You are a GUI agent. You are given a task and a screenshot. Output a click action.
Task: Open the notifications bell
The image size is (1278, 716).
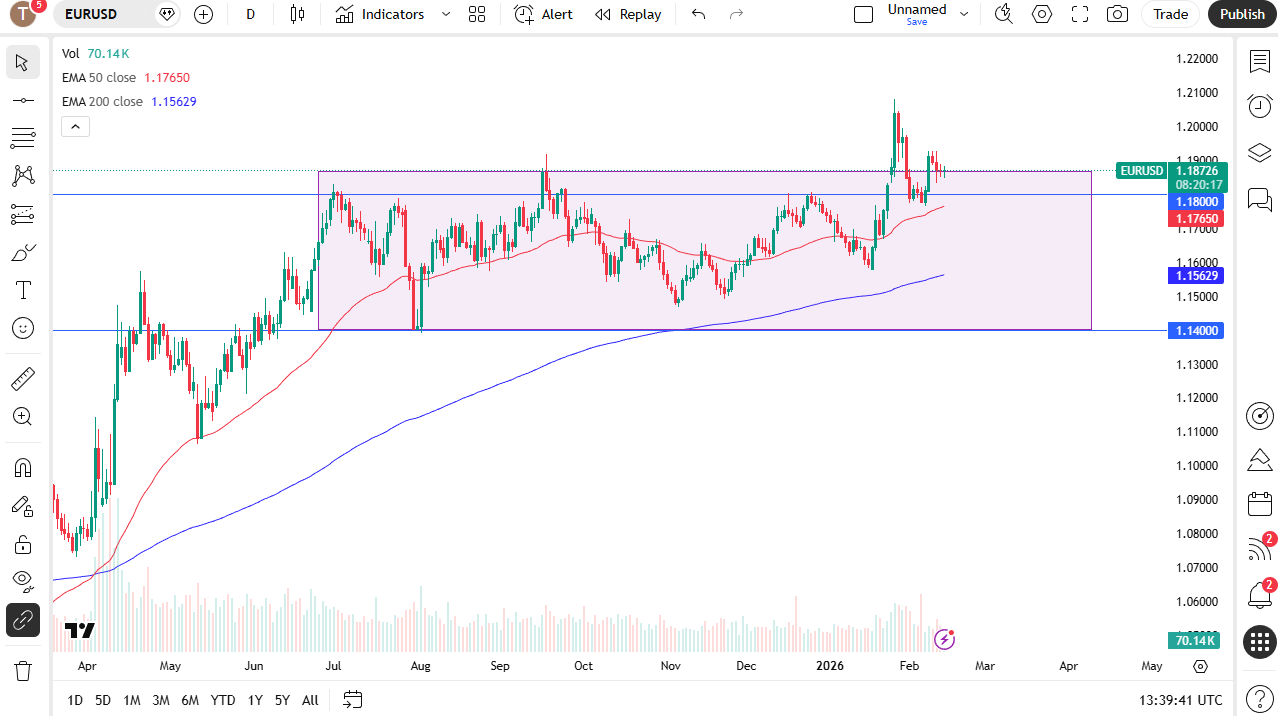1259,595
